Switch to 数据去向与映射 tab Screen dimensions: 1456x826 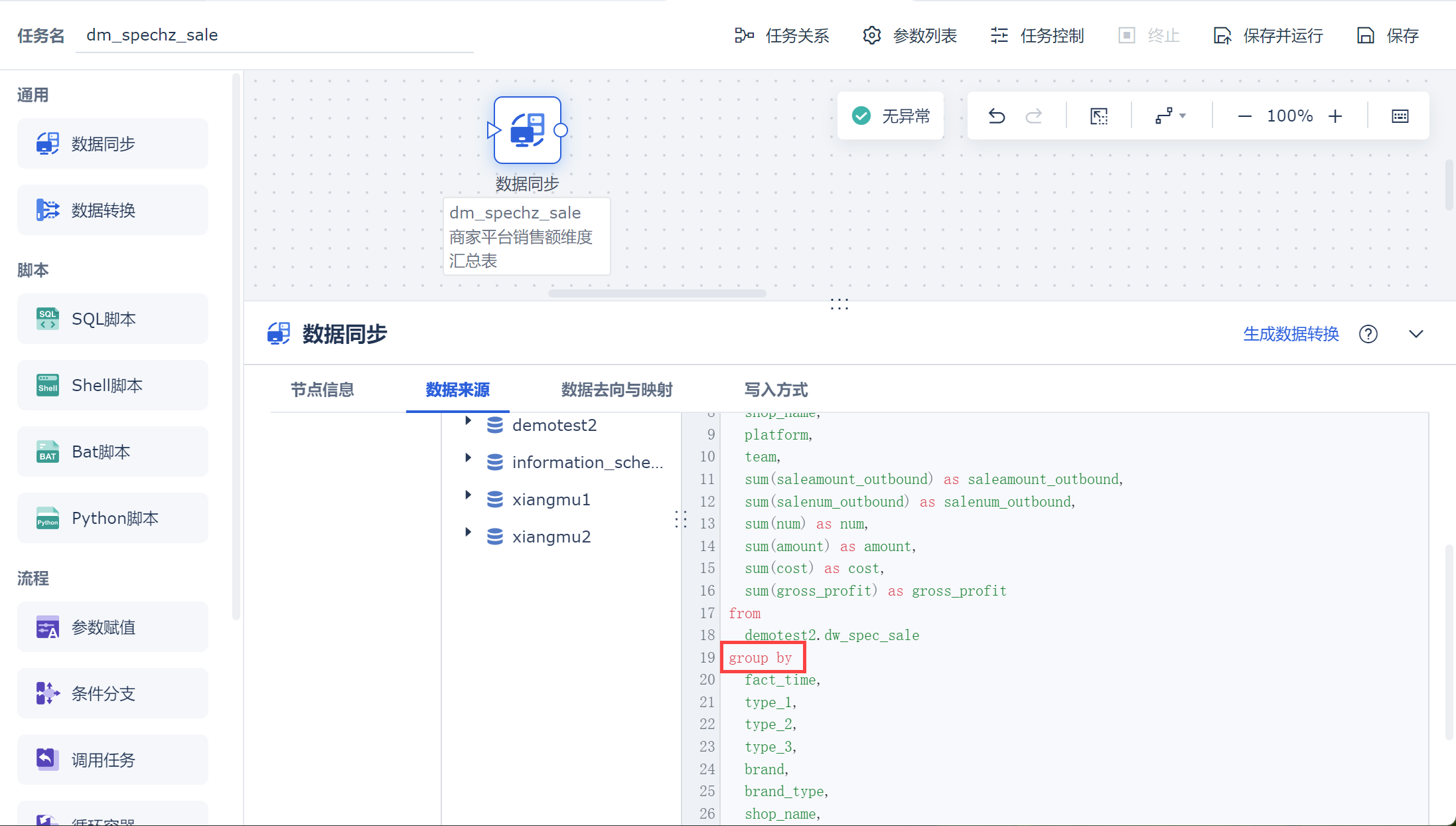pos(617,390)
